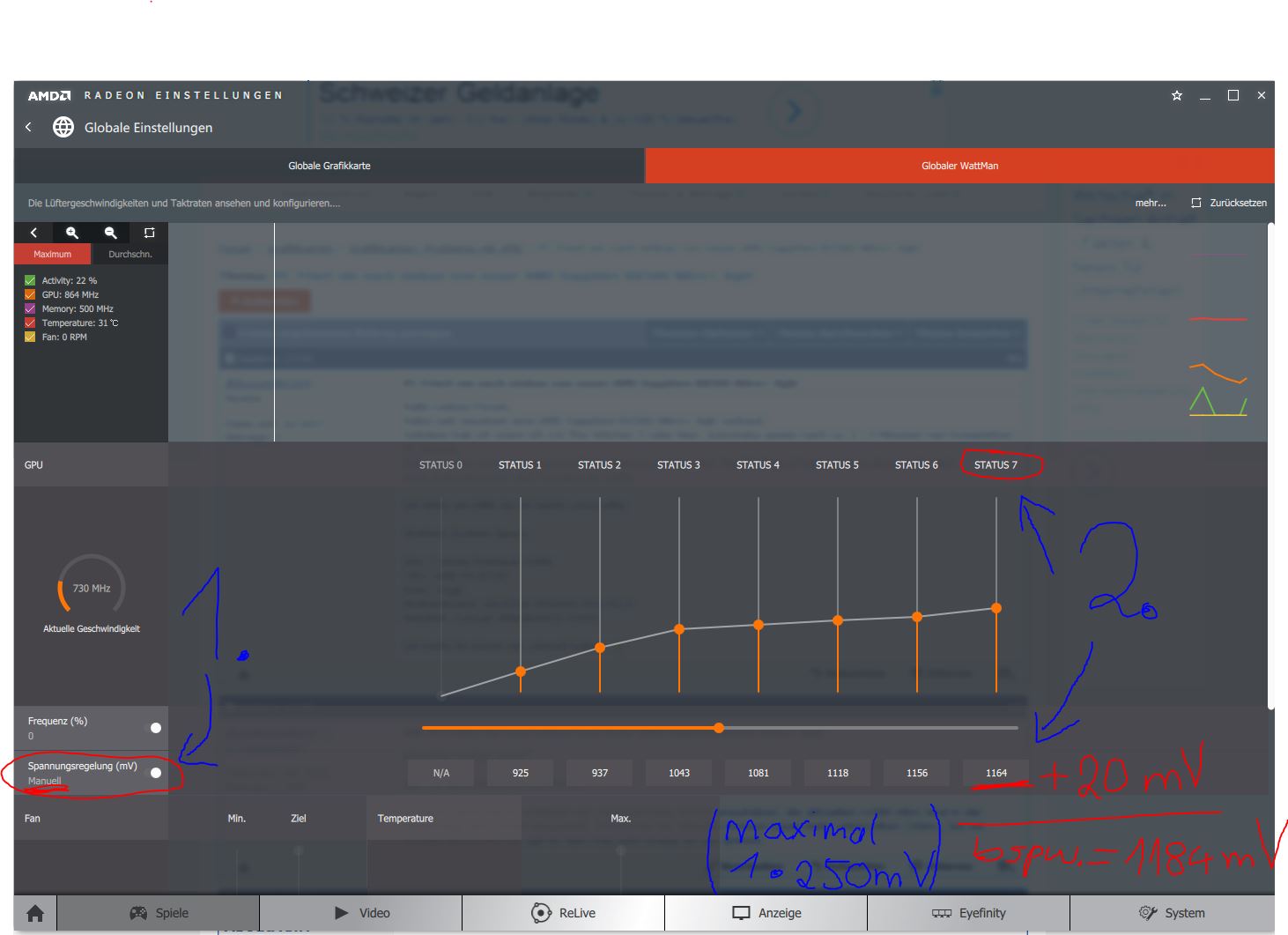
Task: Open the mehr... menu
Action: tap(1150, 203)
